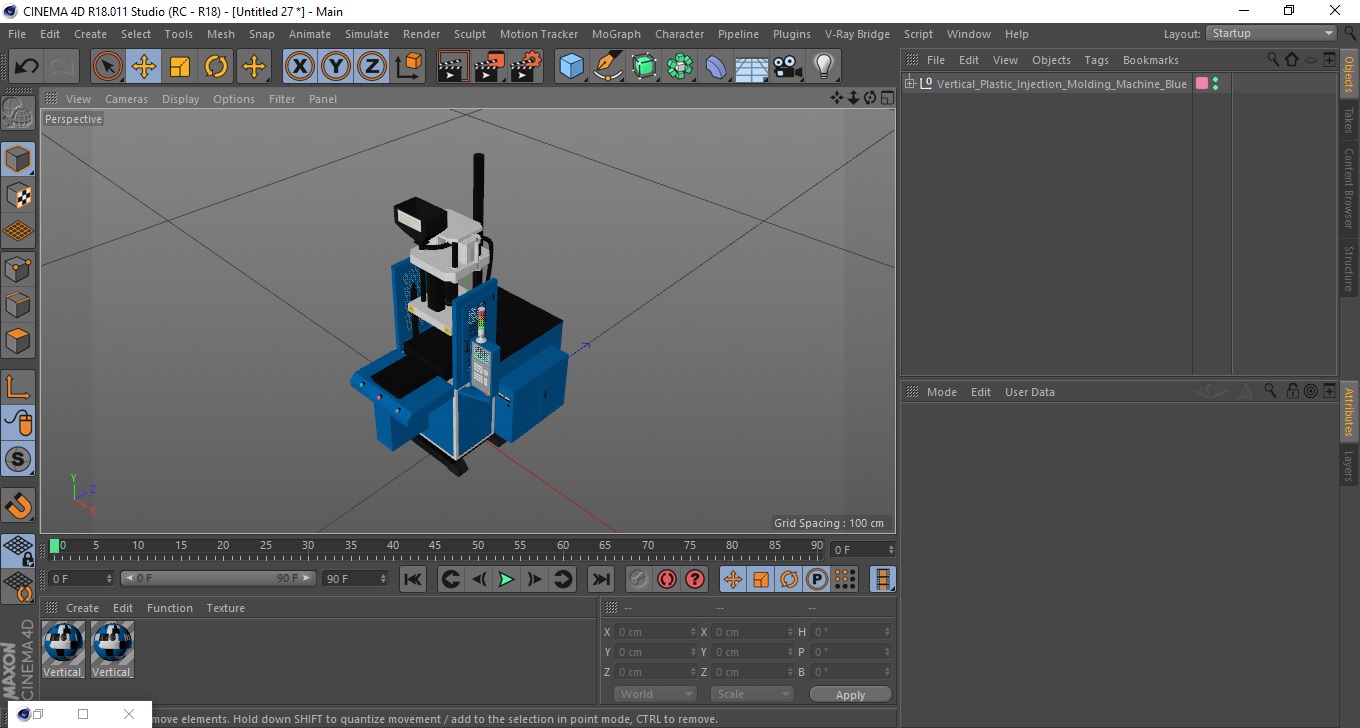
Task: Go to start of animation
Action: [x=413, y=579]
